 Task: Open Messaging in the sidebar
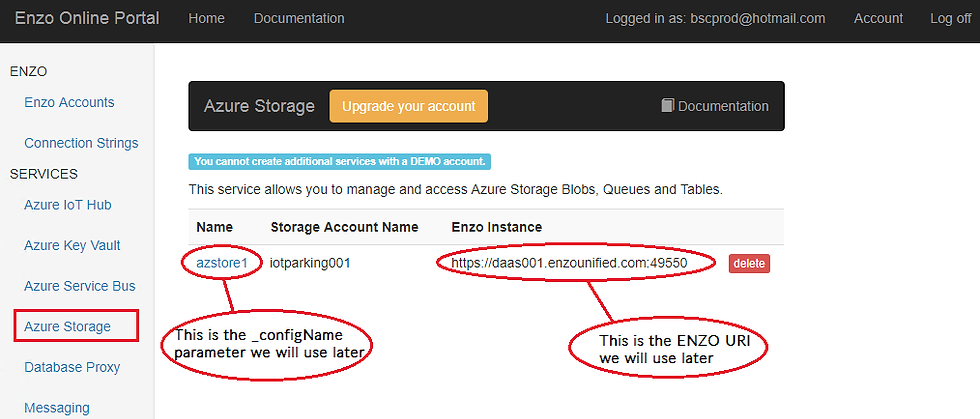(57, 408)
